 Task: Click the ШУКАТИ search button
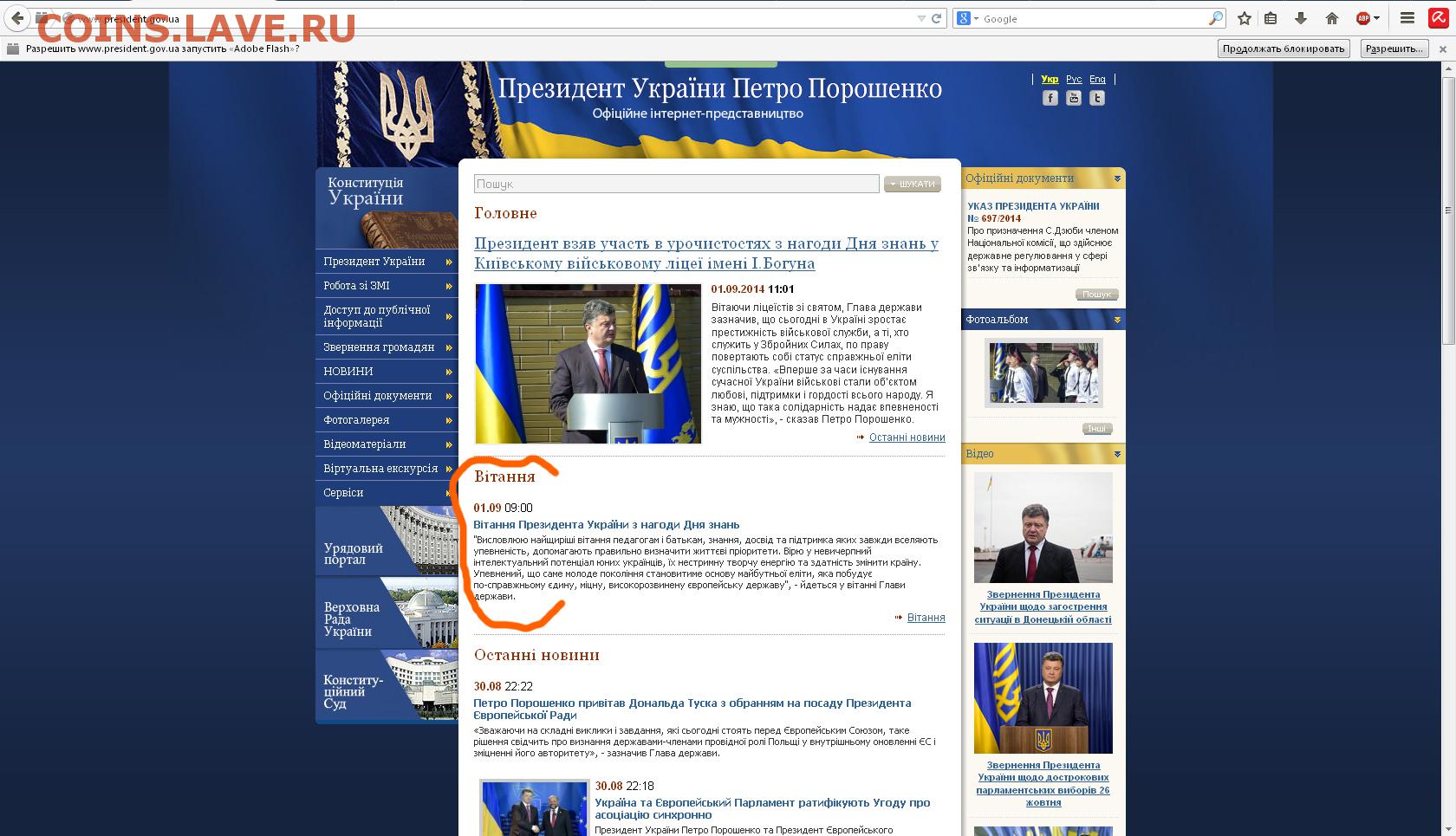click(913, 184)
